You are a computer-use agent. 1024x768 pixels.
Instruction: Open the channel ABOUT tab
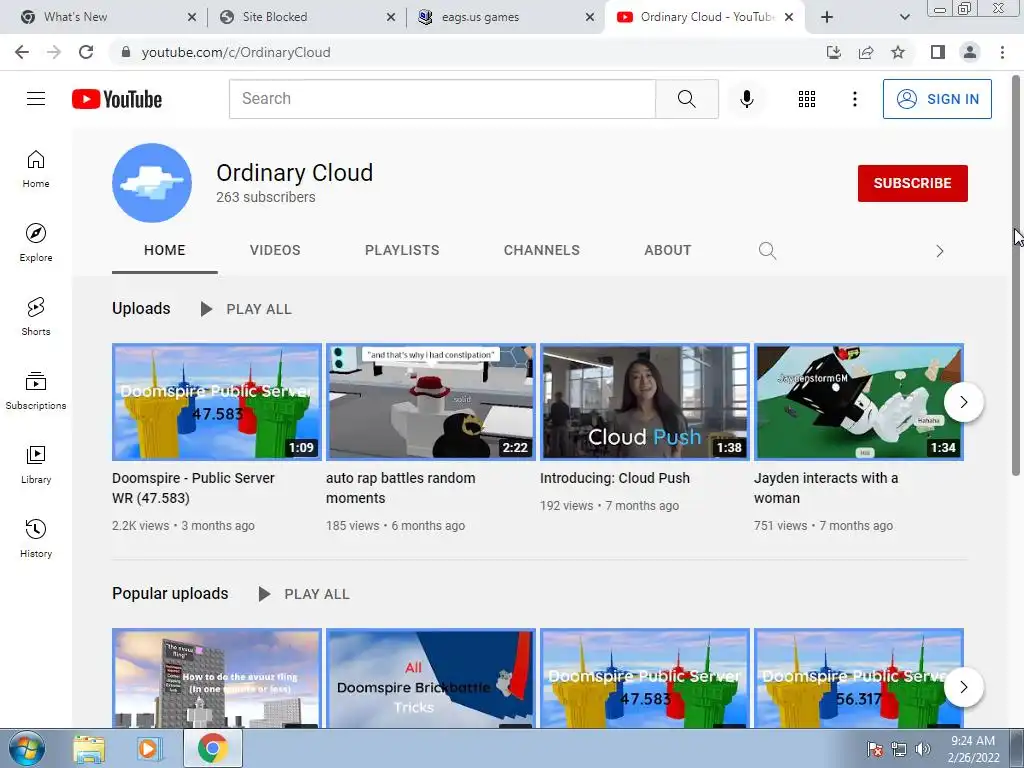[667, 250]
